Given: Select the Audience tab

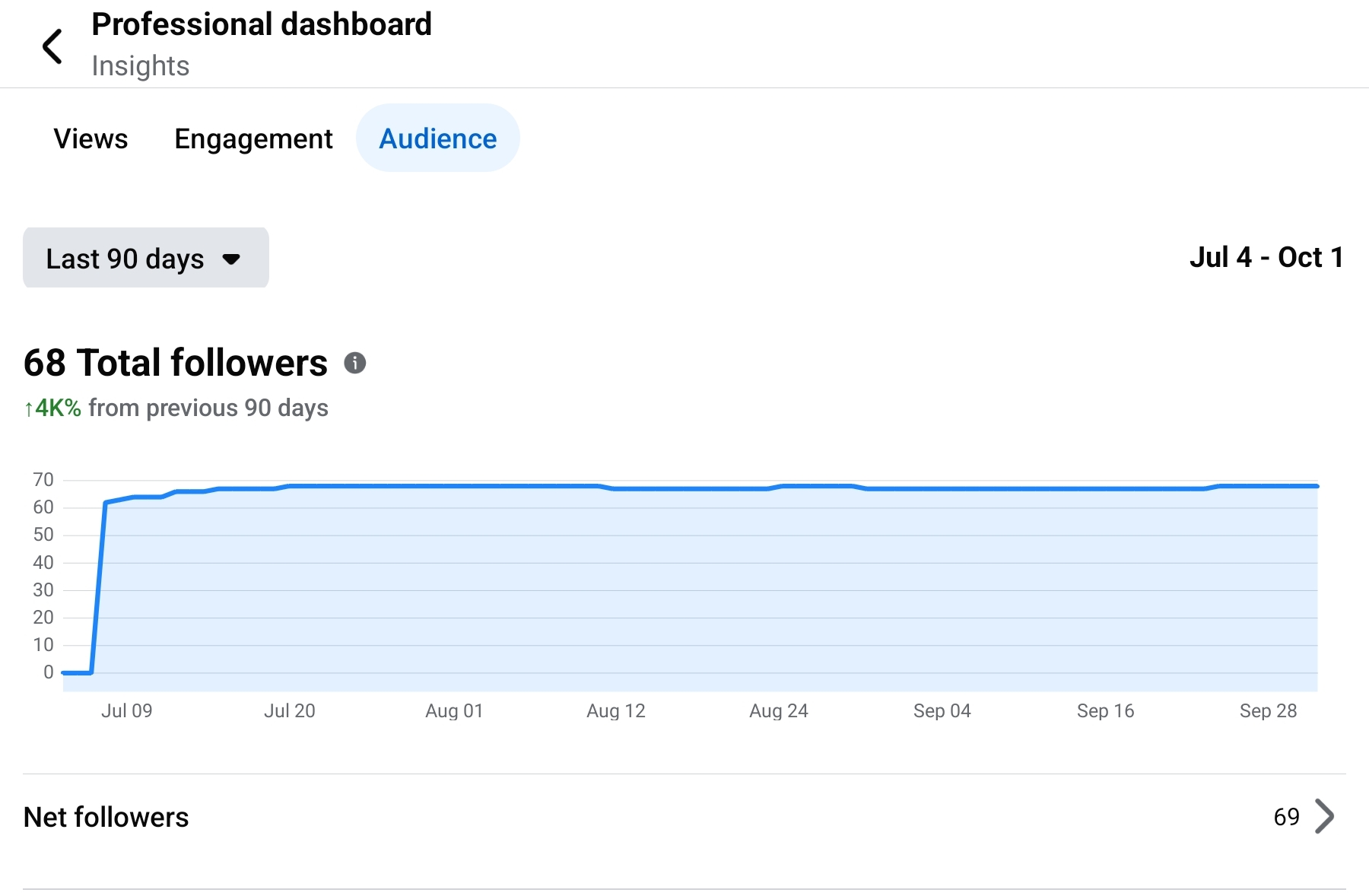Looking at the screenshot, I should [437, 138].
